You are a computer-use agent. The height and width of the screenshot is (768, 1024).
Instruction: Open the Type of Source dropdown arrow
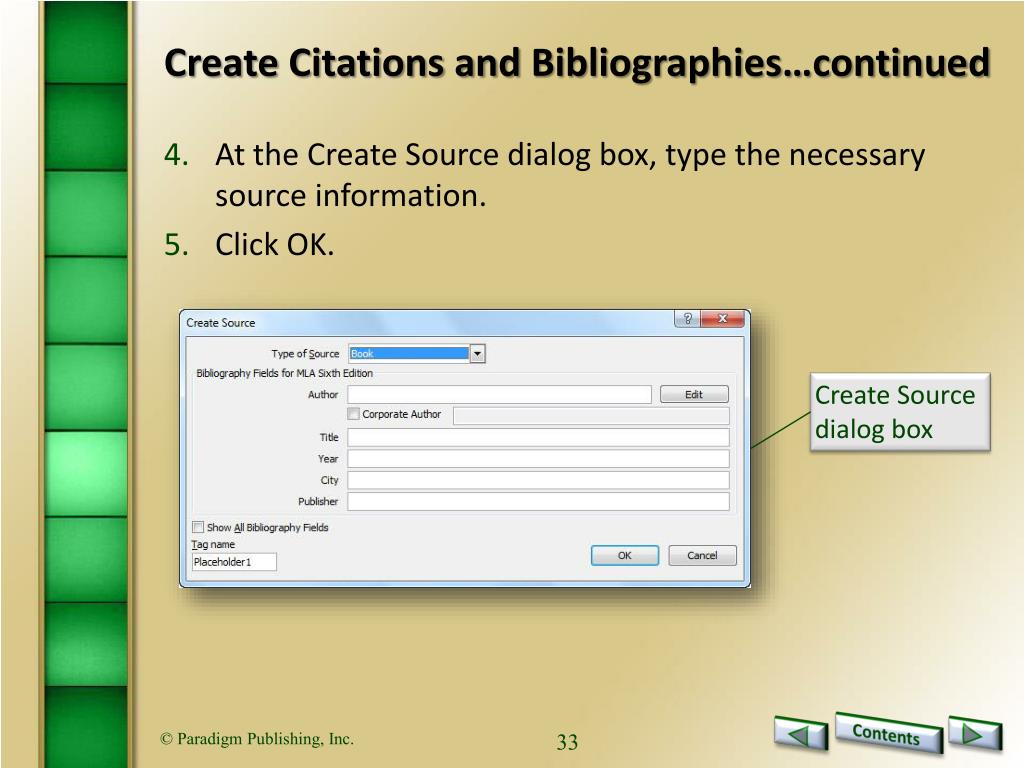click(x=477, y=353)
